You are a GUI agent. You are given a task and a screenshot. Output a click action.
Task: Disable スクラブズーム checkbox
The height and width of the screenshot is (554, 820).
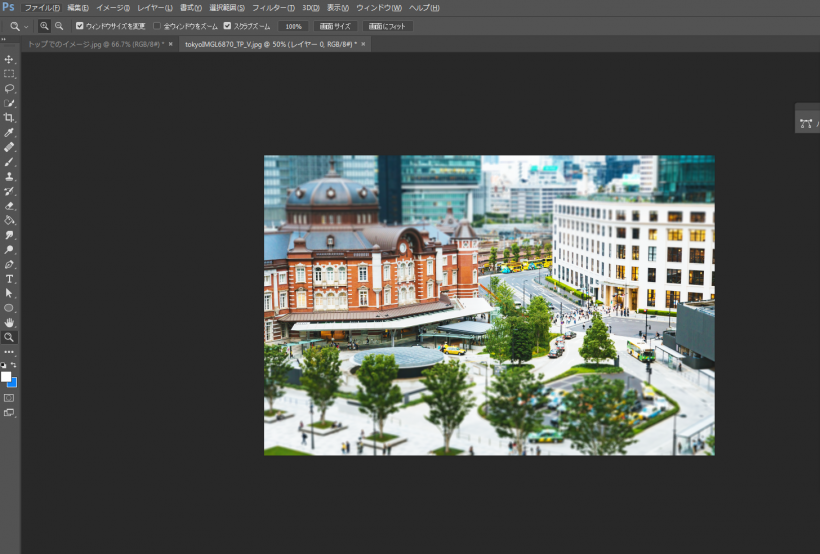click(227, 26)
